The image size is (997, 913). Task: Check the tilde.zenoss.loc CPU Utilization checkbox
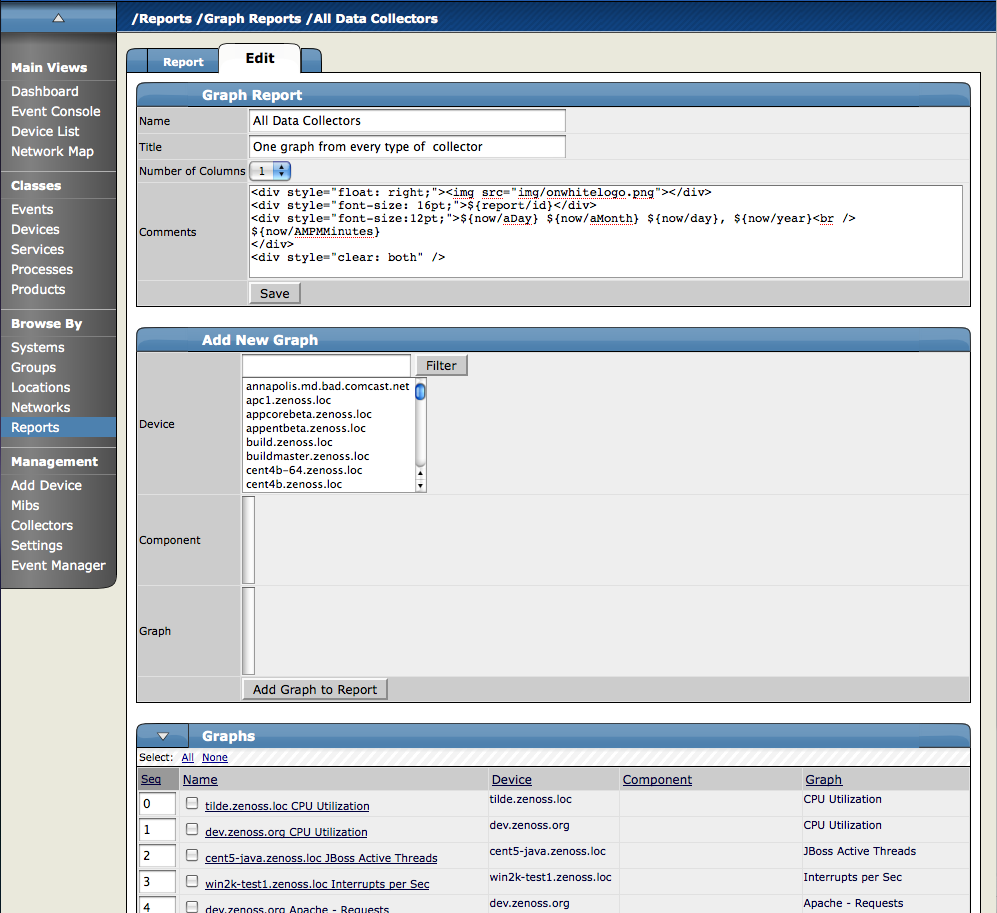[192, 803]
